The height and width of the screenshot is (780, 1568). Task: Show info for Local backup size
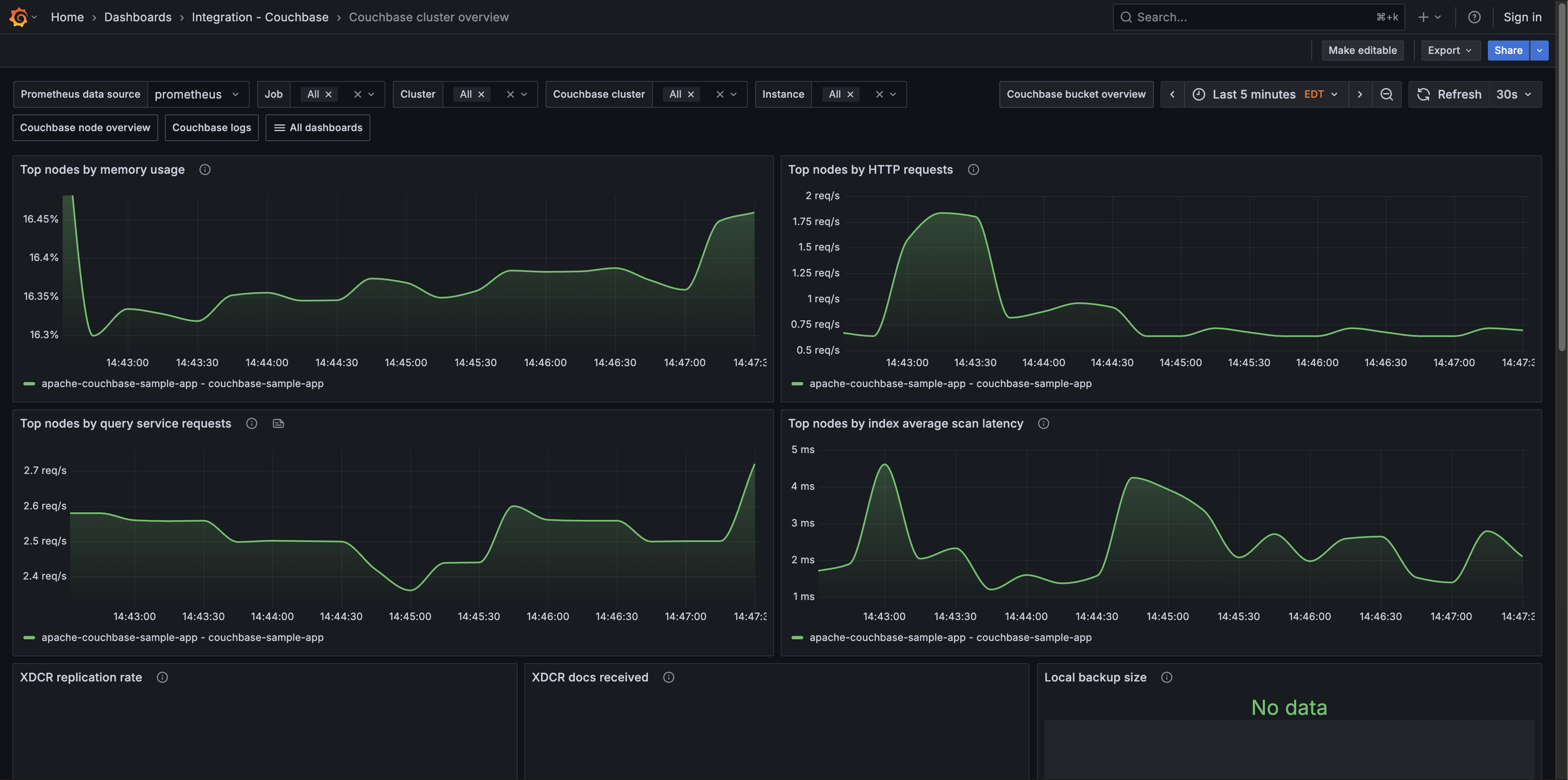click(1166, 678)
